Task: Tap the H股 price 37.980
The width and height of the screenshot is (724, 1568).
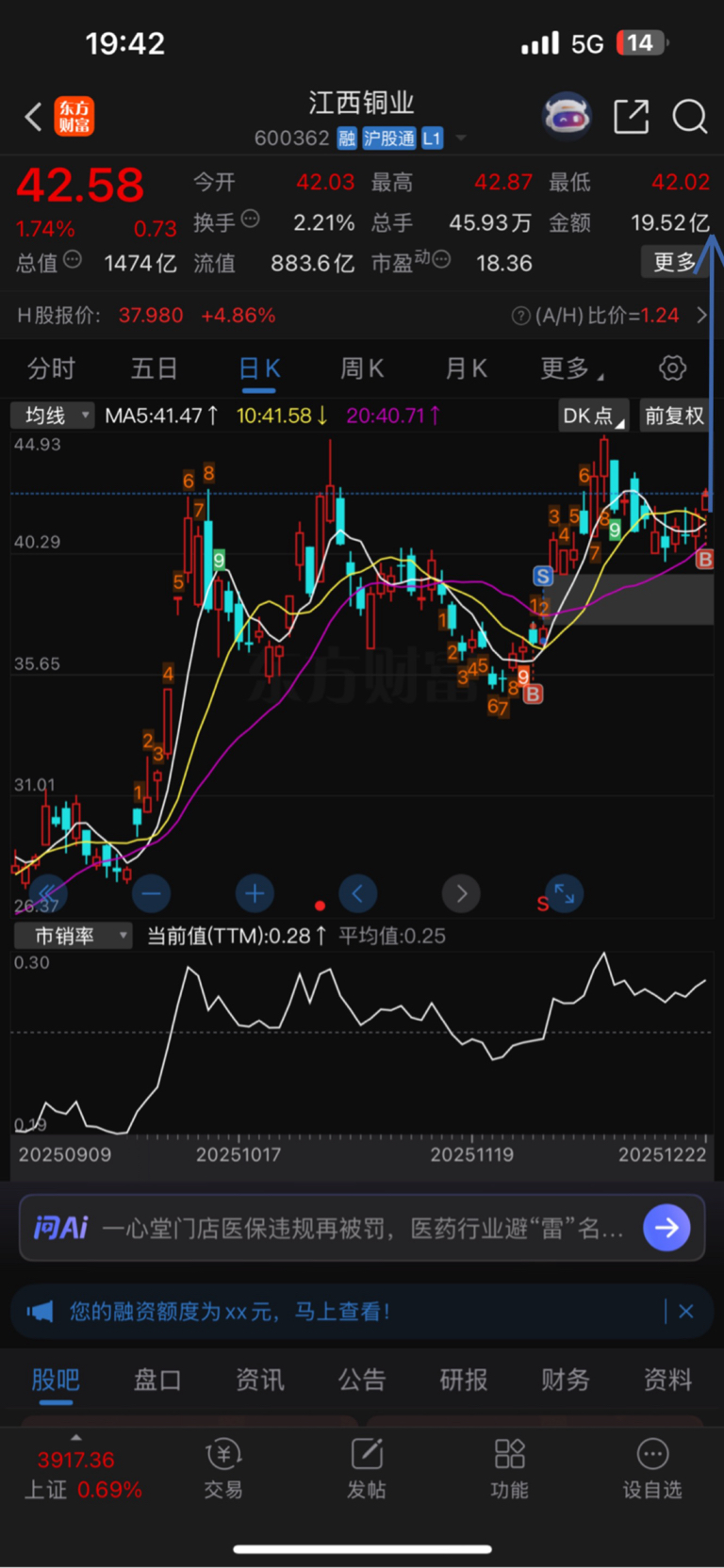Action: point(151,316)
